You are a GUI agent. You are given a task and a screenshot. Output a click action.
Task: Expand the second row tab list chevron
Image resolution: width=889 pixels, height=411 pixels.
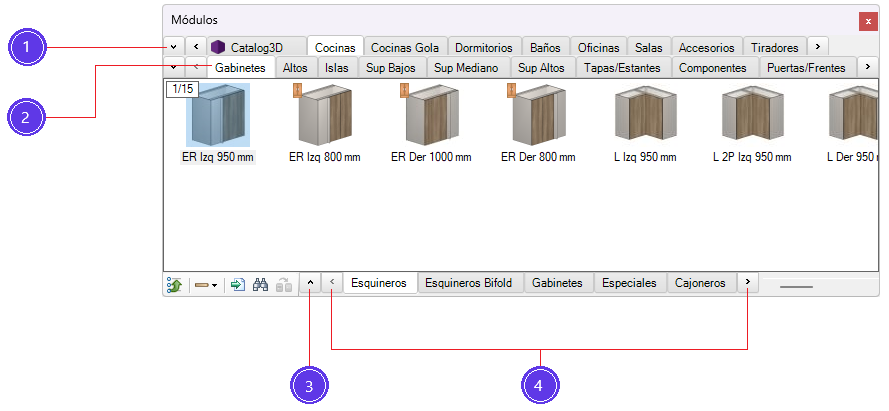pyautogui.click(x=173, y=67)
